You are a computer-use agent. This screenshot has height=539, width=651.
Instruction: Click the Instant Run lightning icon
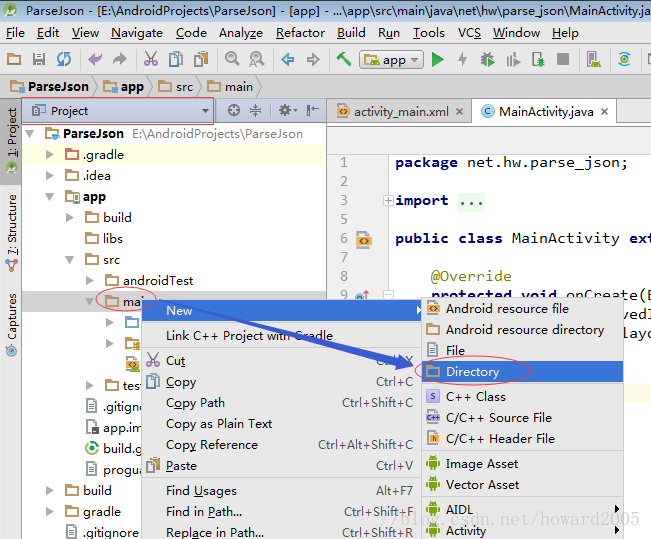tap(463, 59)
